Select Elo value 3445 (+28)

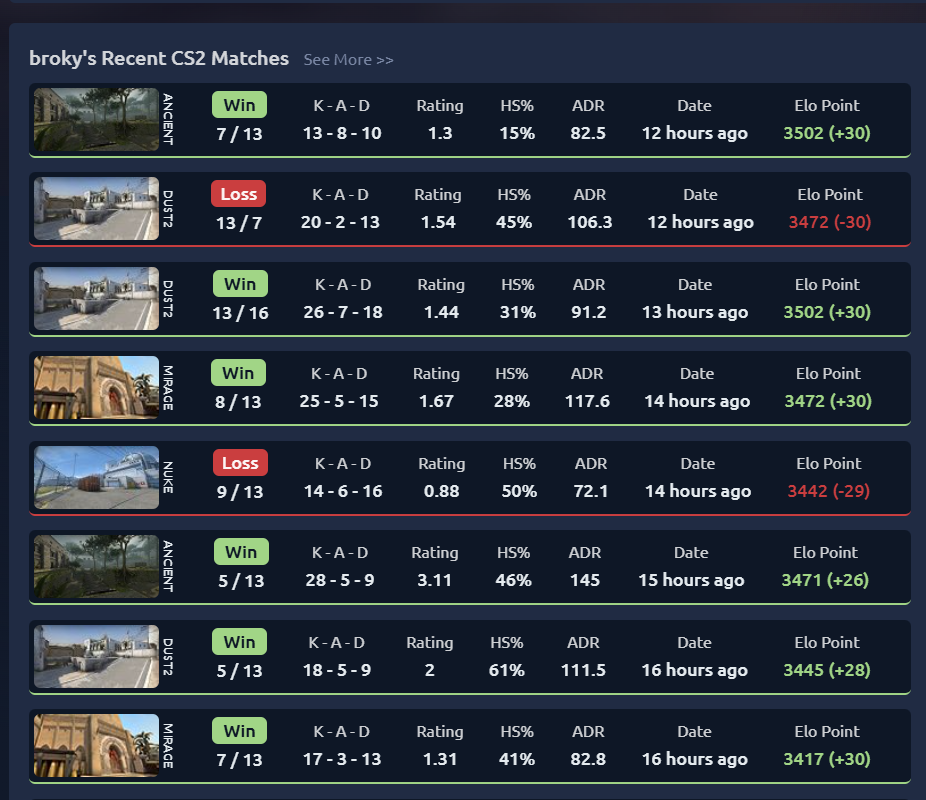(x=827, y=670)
